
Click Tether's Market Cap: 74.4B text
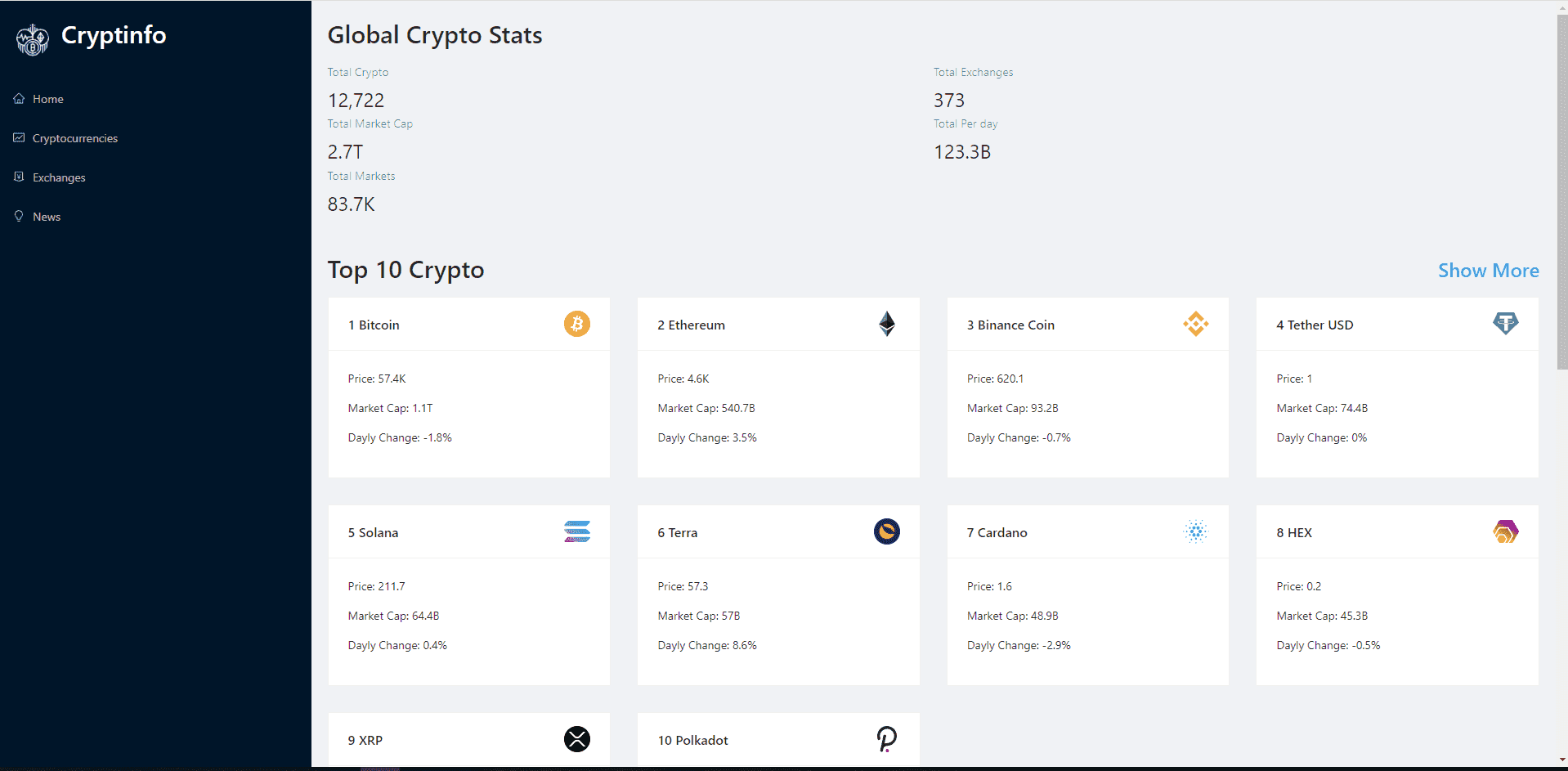click(1322, 408)
